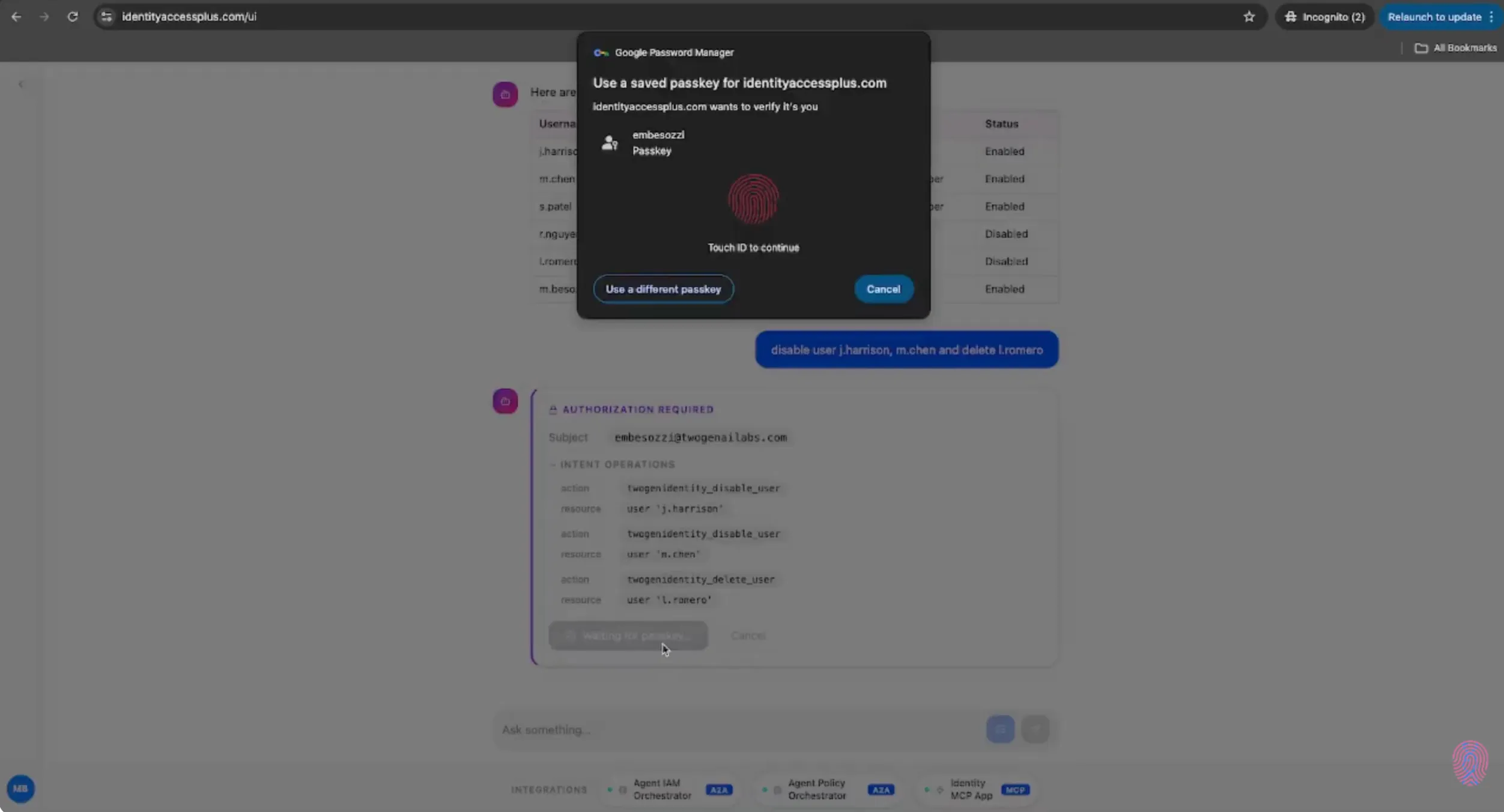Click the Disabled status for r.nguyen row

click(x=1006, y=234)
